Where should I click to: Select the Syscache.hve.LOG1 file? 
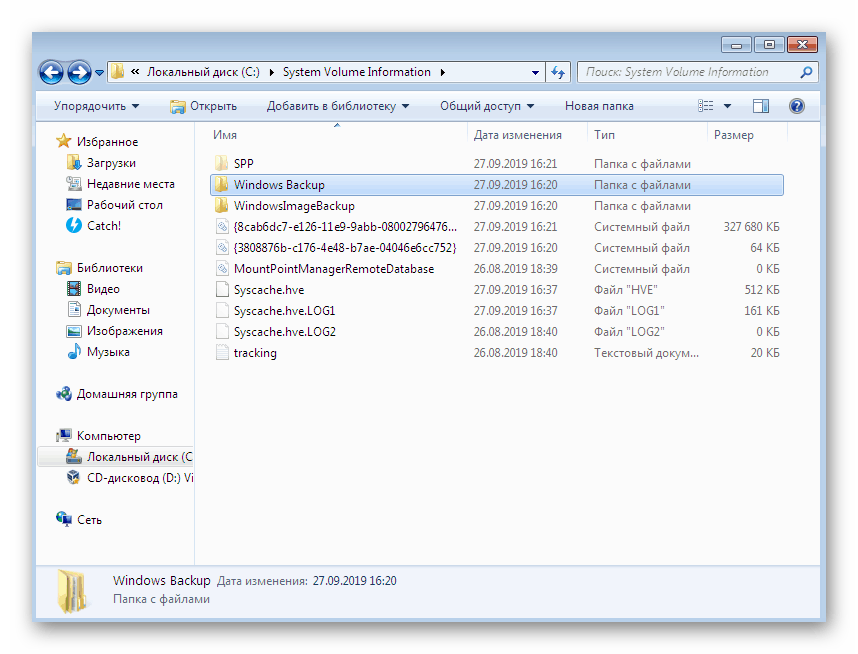coord(284,311)
